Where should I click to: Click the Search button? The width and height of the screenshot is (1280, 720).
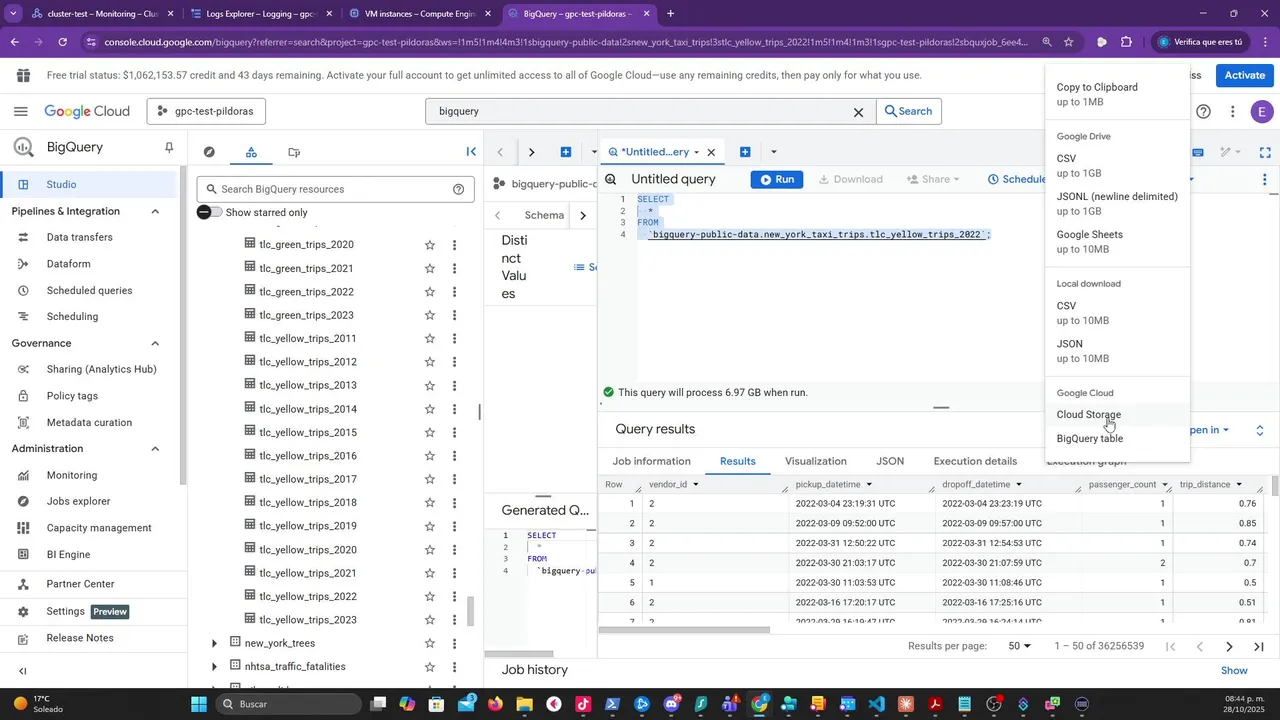click(x=908, y=112)
